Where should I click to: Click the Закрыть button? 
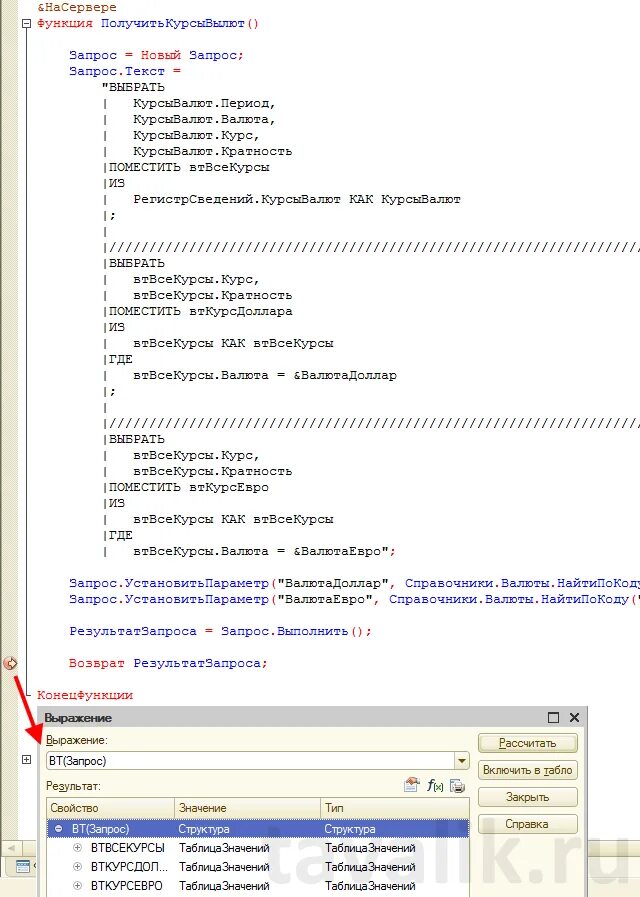[527, 797]
